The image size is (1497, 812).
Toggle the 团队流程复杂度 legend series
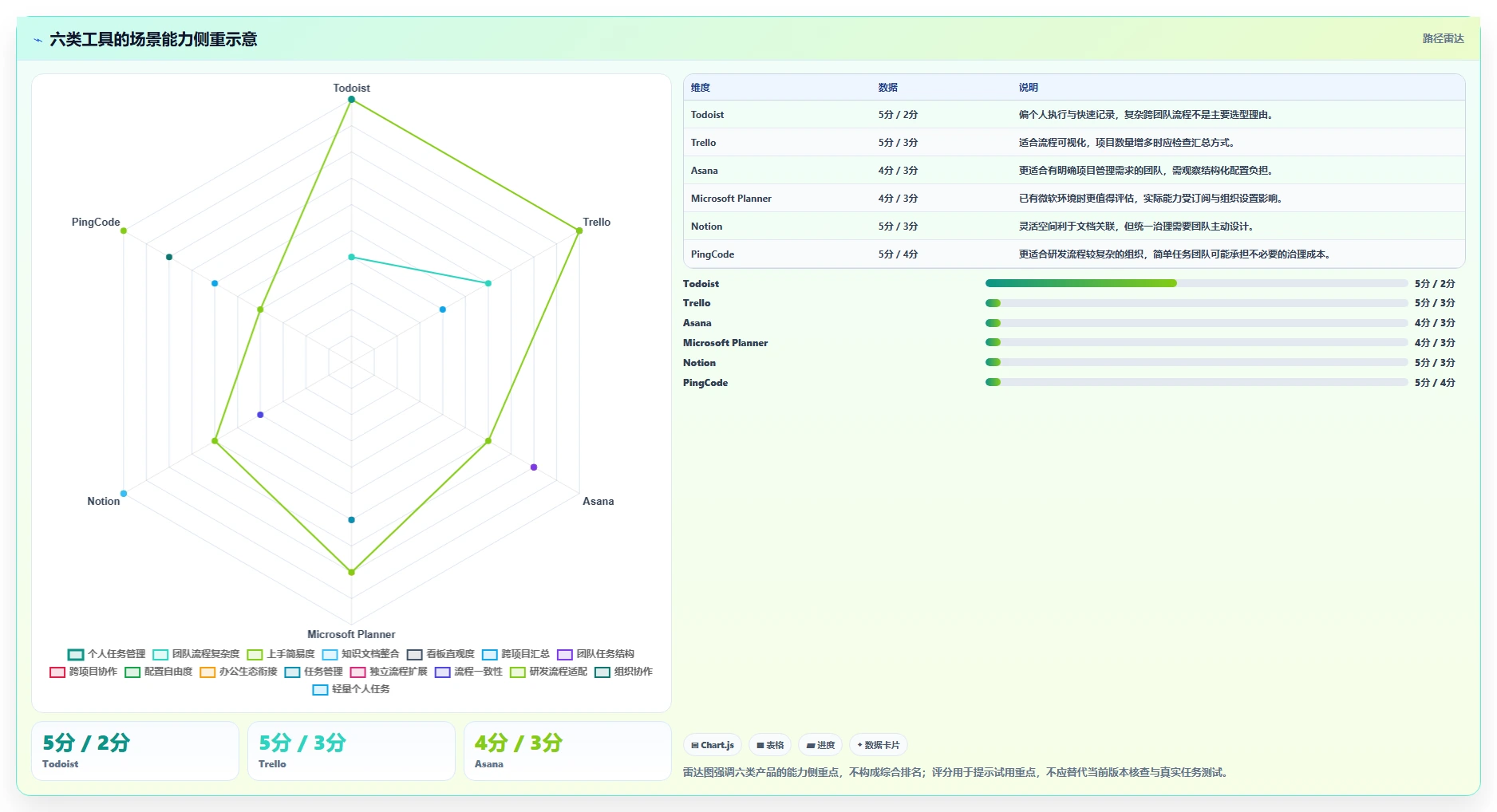[x=196, y=654]
